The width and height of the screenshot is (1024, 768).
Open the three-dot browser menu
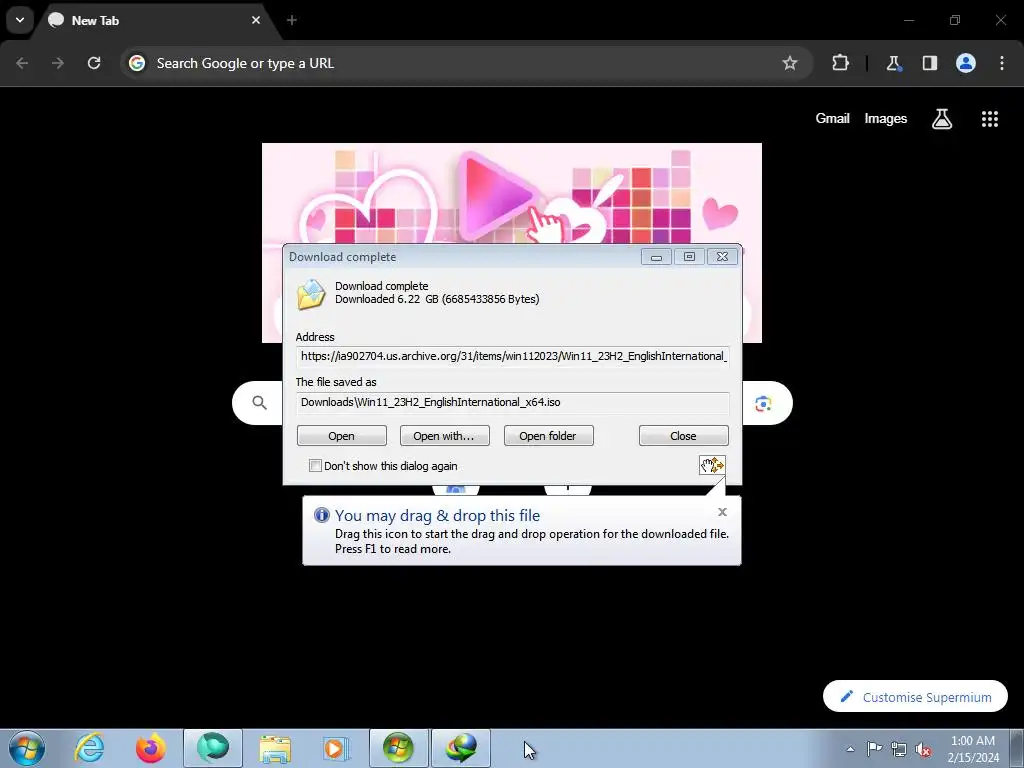click(1002, 63)
